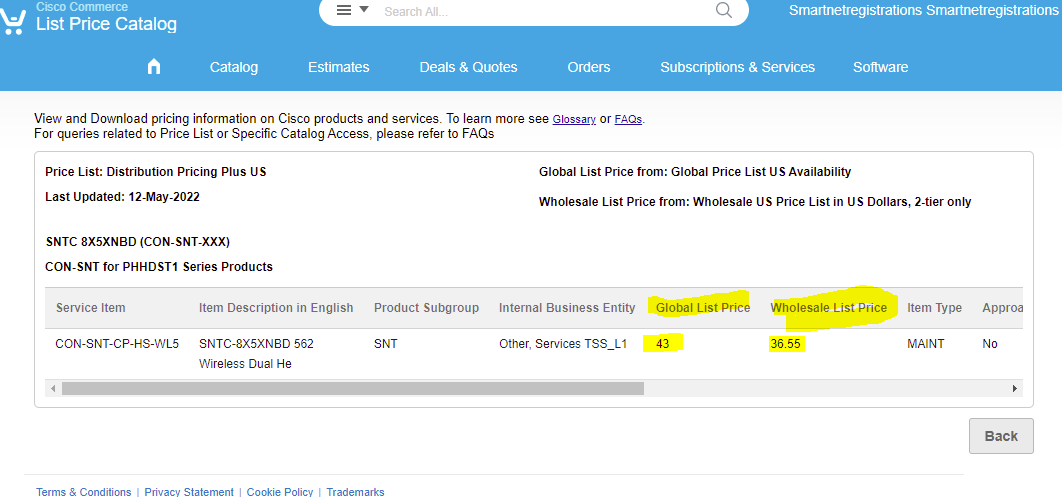The height and width of the screenshot is (497, 1062).
Task: Click the Search All input field
Action: pos(542,12)
